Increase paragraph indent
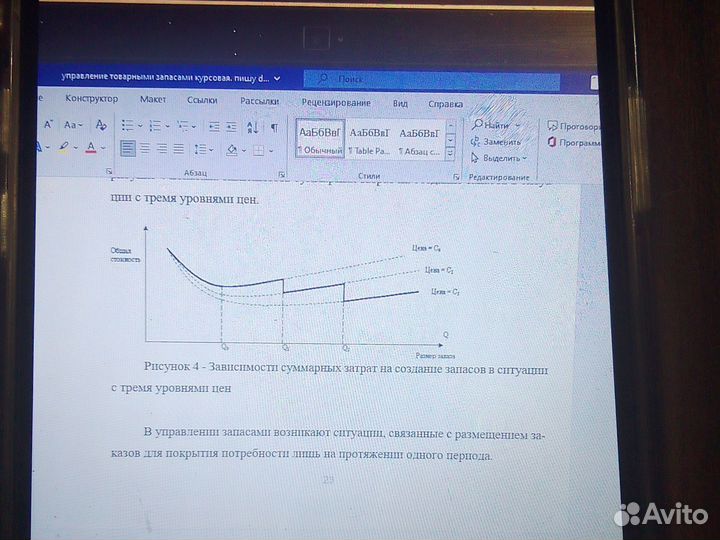This screenshot has height=540, width=720. click(x=231, y=127)
